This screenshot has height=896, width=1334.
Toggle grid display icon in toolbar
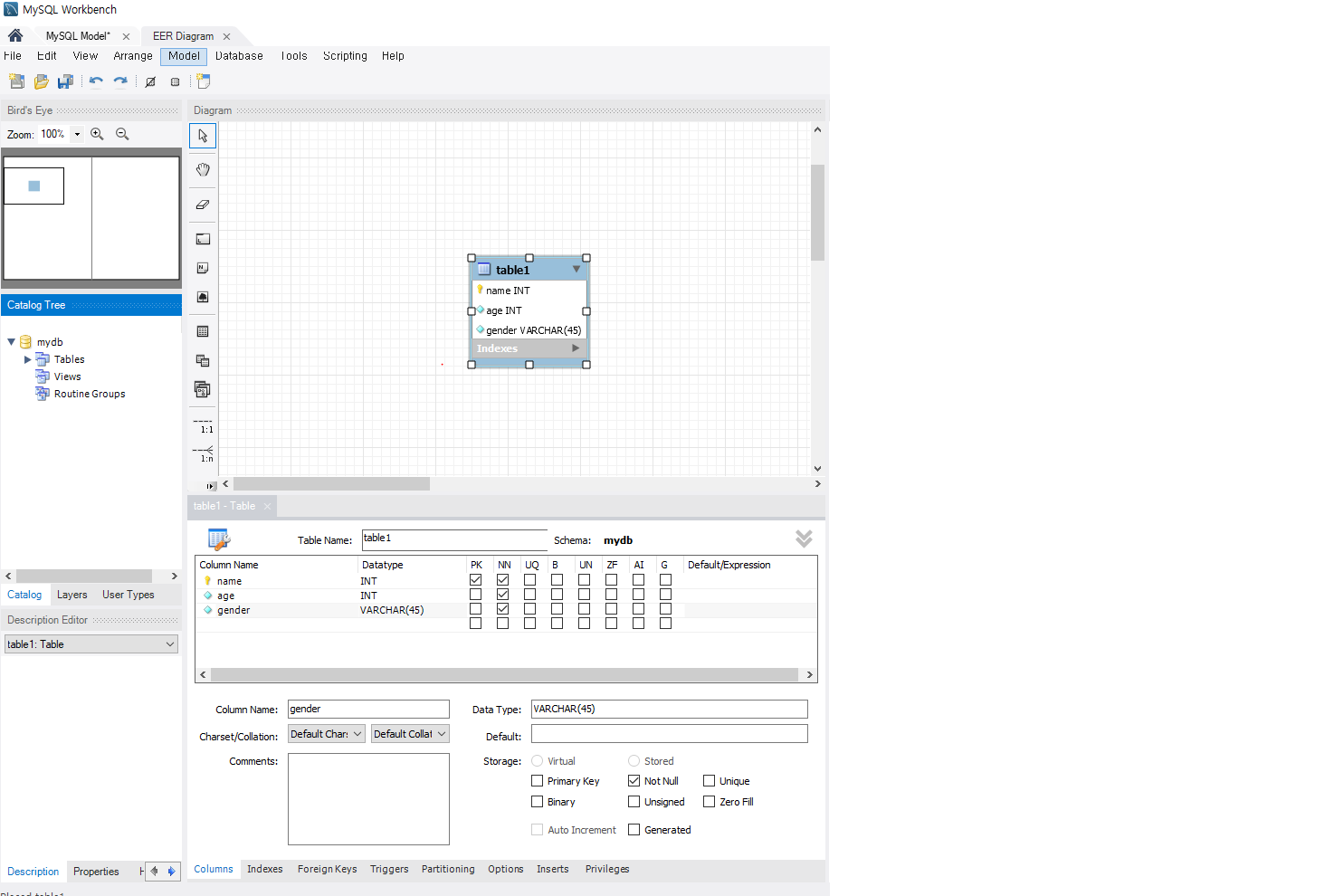pyautogui.click(x=150, y=81)
